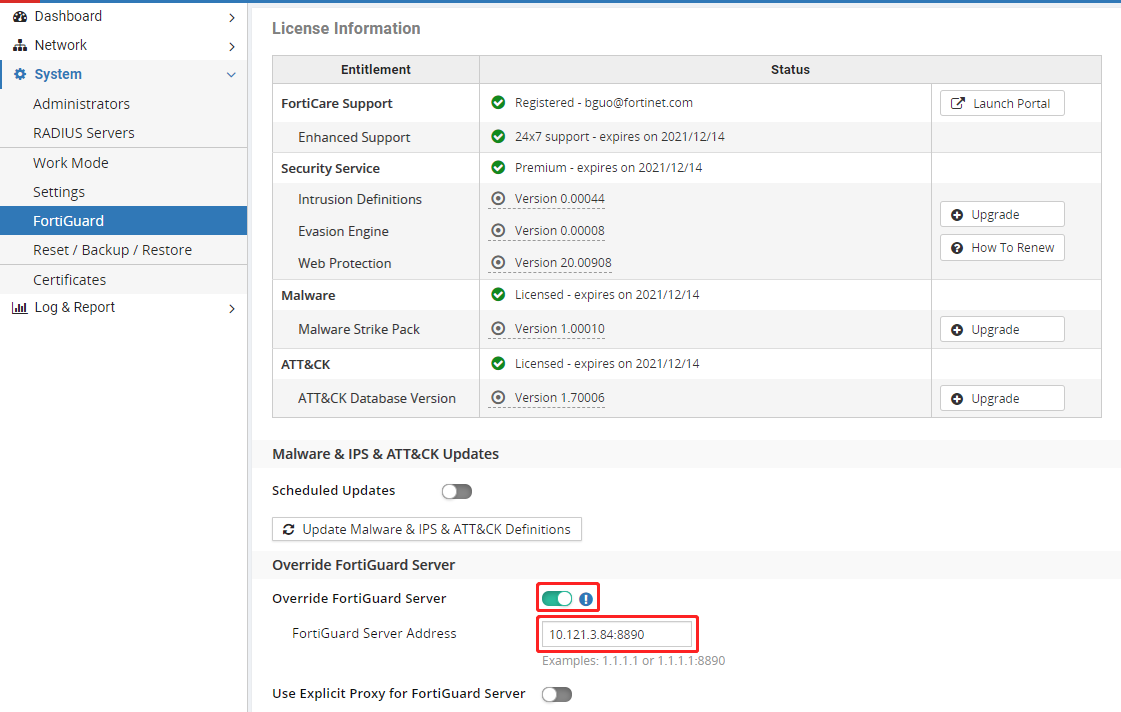Click the circle icon beside Version 20.00908
Screen dimensions: 1121x712
pos(498,263)
